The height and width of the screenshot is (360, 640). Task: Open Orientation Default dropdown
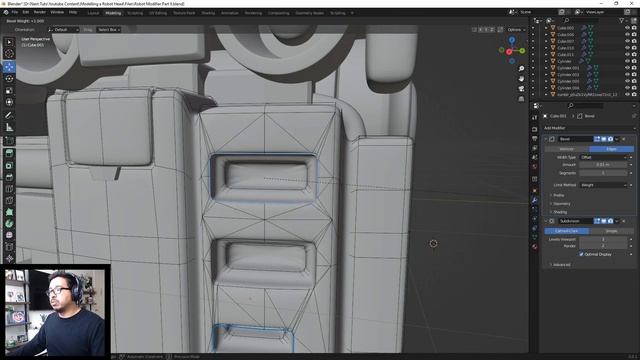(x=64, y=30)
